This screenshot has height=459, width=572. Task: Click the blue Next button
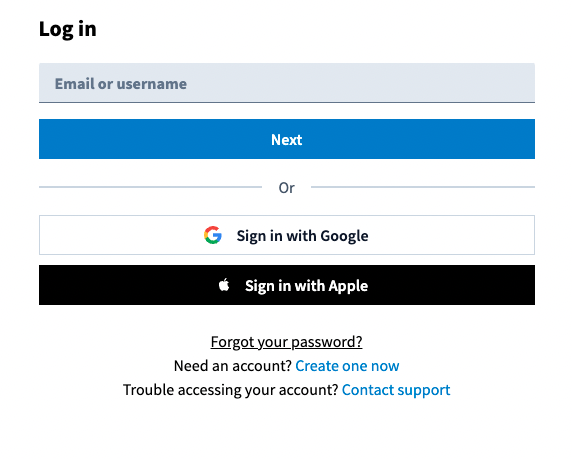pos(287,139)
